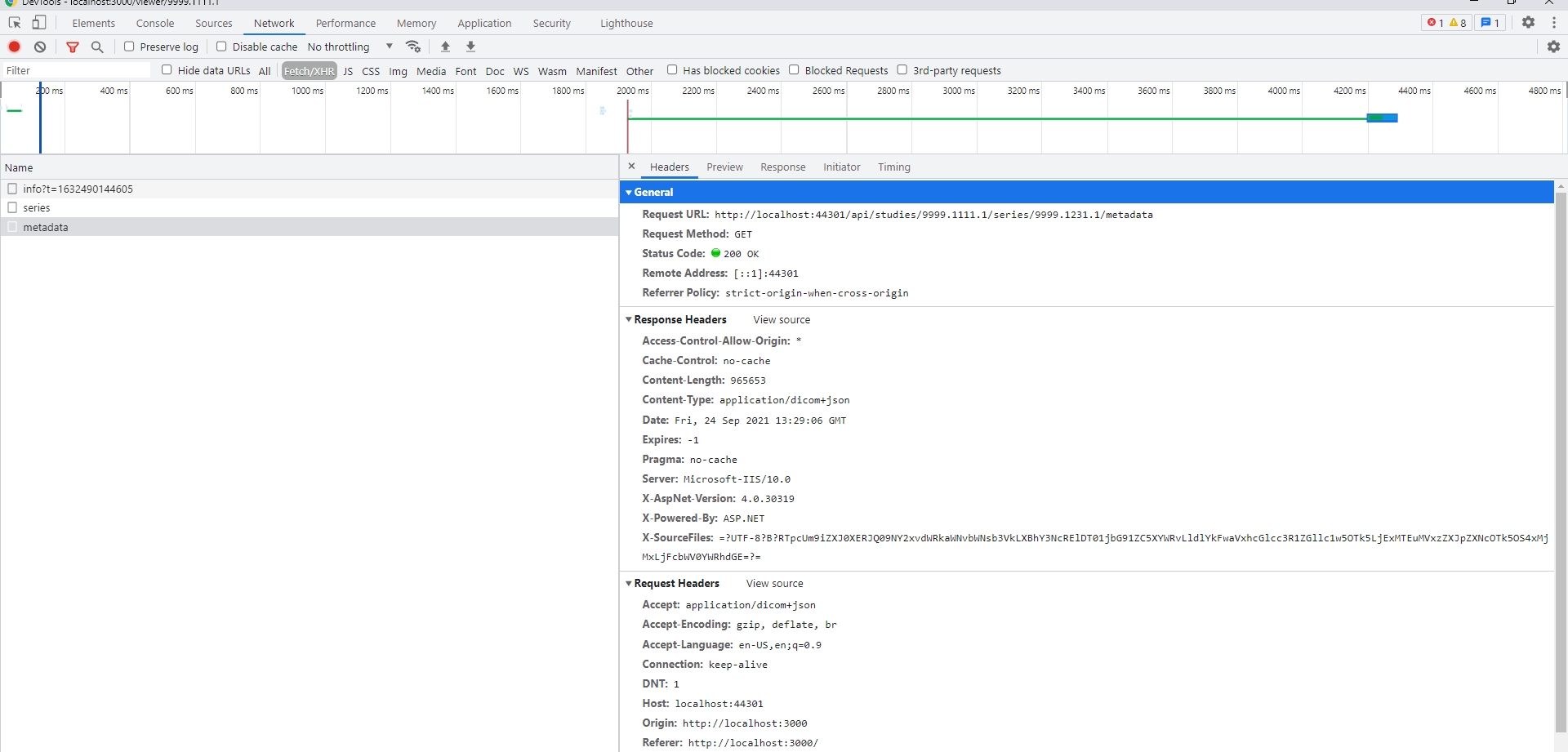The height and width of the screenshot is (752, 1568).
Task: Collapse the General section
Action: (x=629, y=192)
